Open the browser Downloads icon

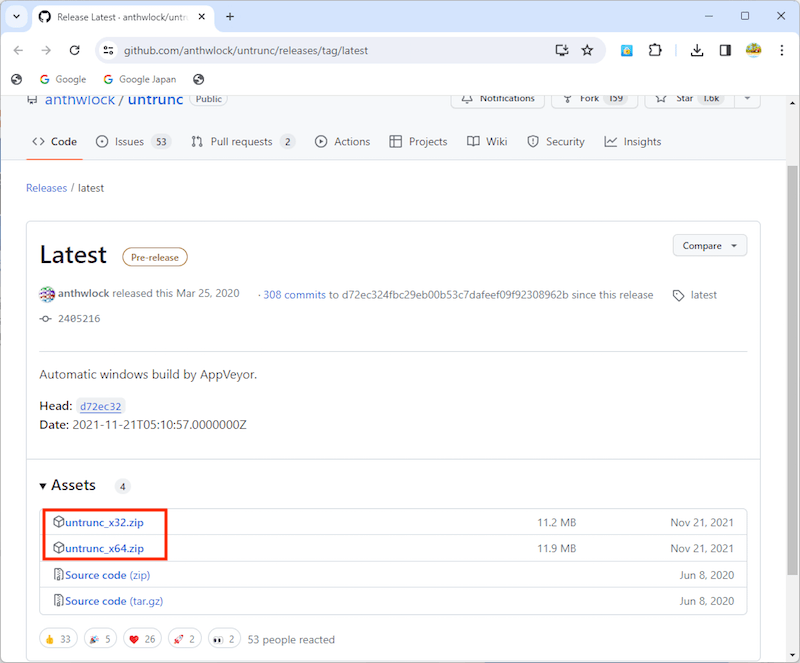point(696,50)
